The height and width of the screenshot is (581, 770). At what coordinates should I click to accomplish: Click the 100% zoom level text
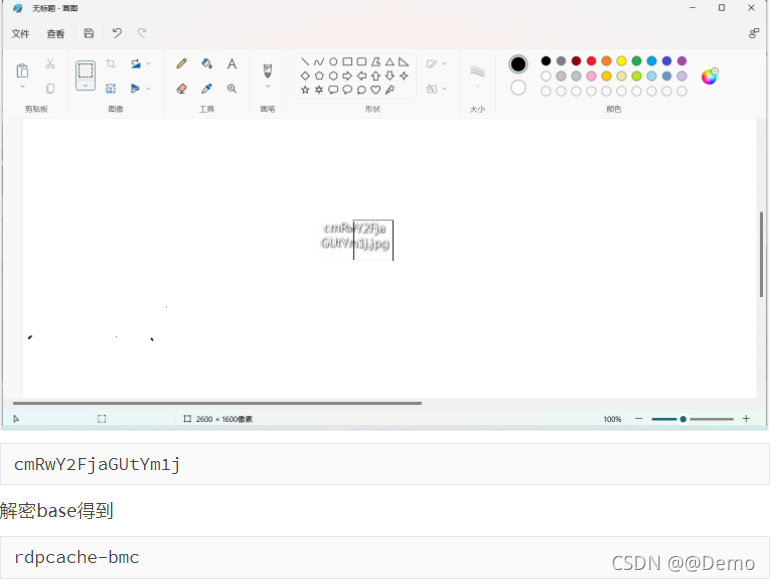[x=612, y=419]
